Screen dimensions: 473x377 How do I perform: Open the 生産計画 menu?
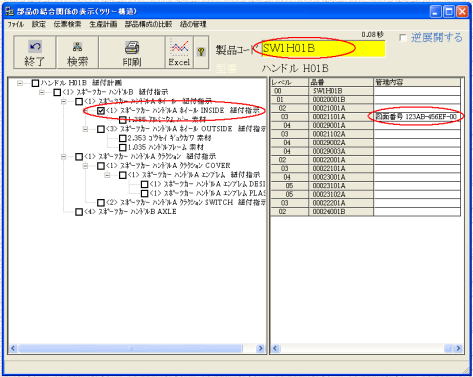tap(103, 24)
